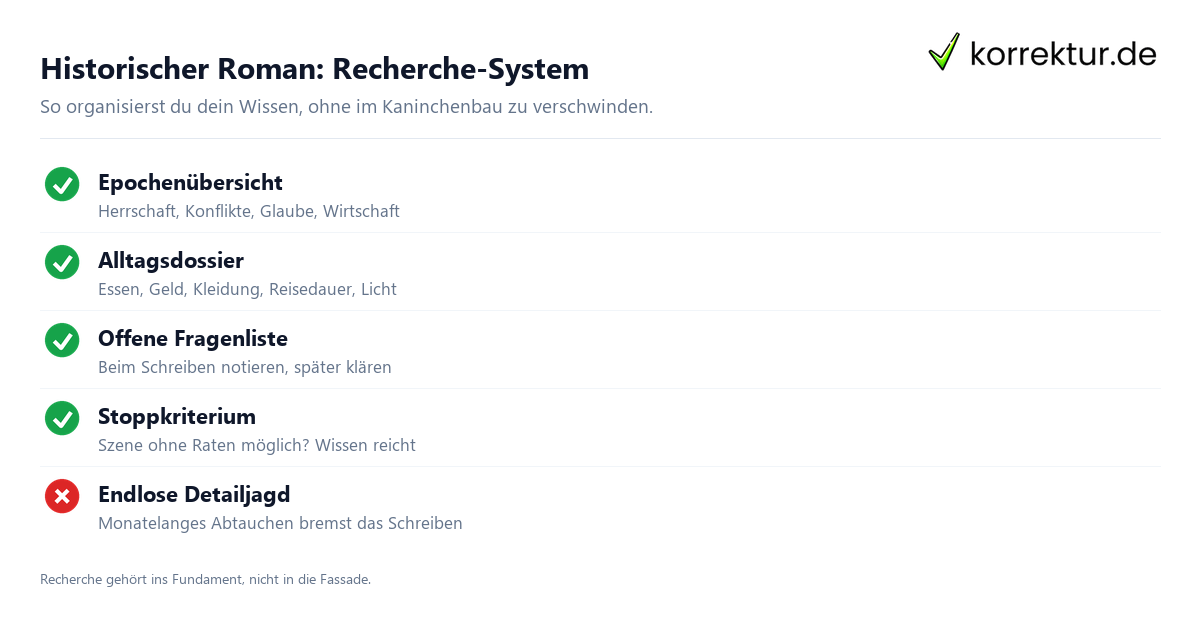
Task: Open the korrektur.de brand text link
Action: 1063,54
